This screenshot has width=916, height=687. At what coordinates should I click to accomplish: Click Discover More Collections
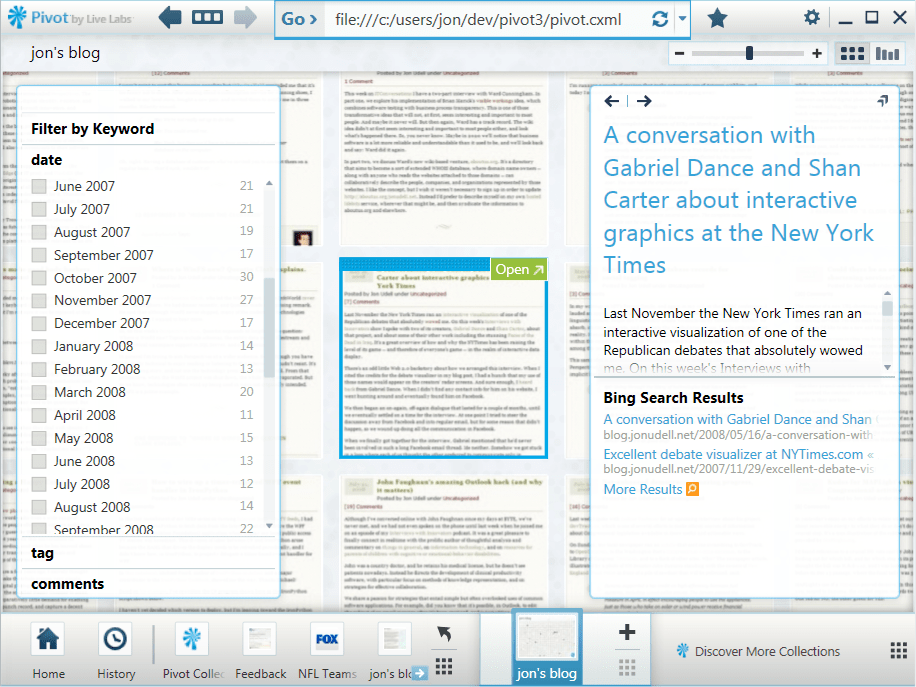tap(758, 651)
